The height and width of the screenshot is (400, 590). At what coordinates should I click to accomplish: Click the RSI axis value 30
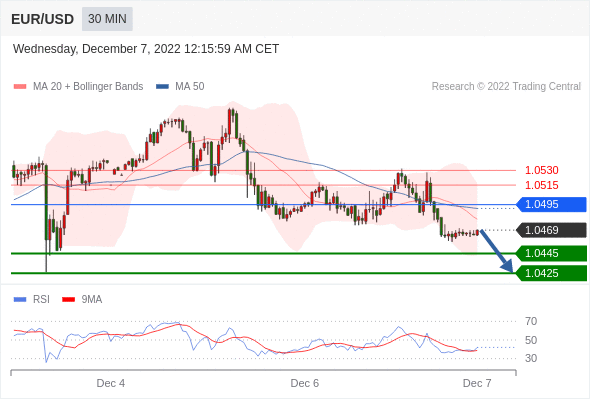[x=531, y=358]
